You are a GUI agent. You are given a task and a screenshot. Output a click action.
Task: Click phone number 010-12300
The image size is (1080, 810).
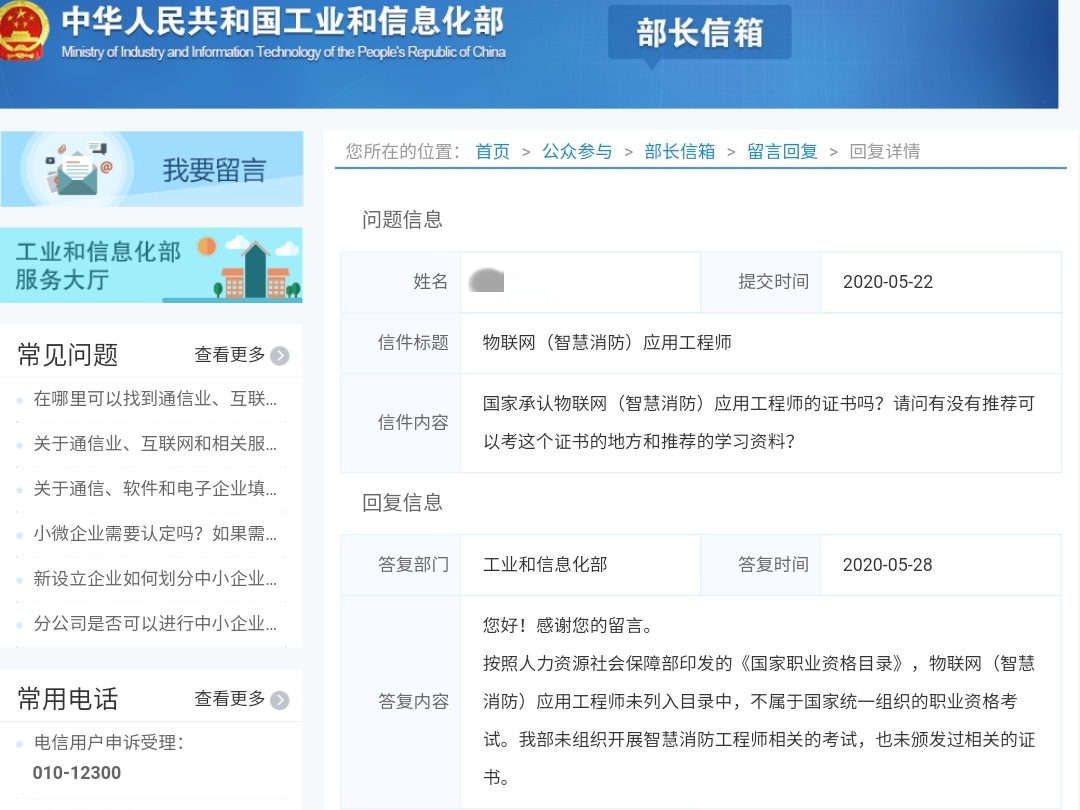(76, 773)
